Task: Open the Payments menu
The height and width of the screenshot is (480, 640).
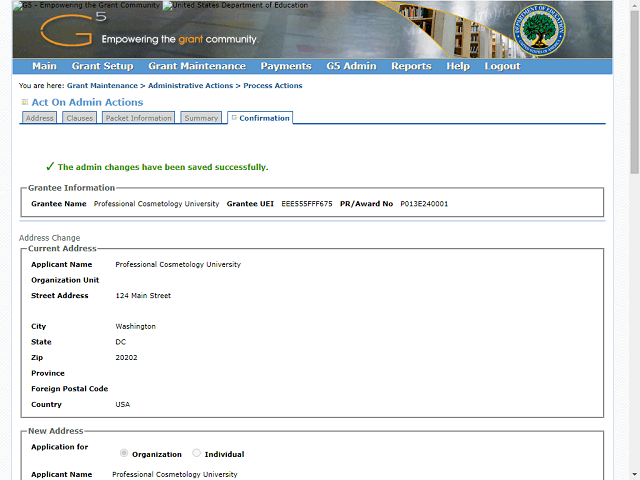Action: [286, 66]
